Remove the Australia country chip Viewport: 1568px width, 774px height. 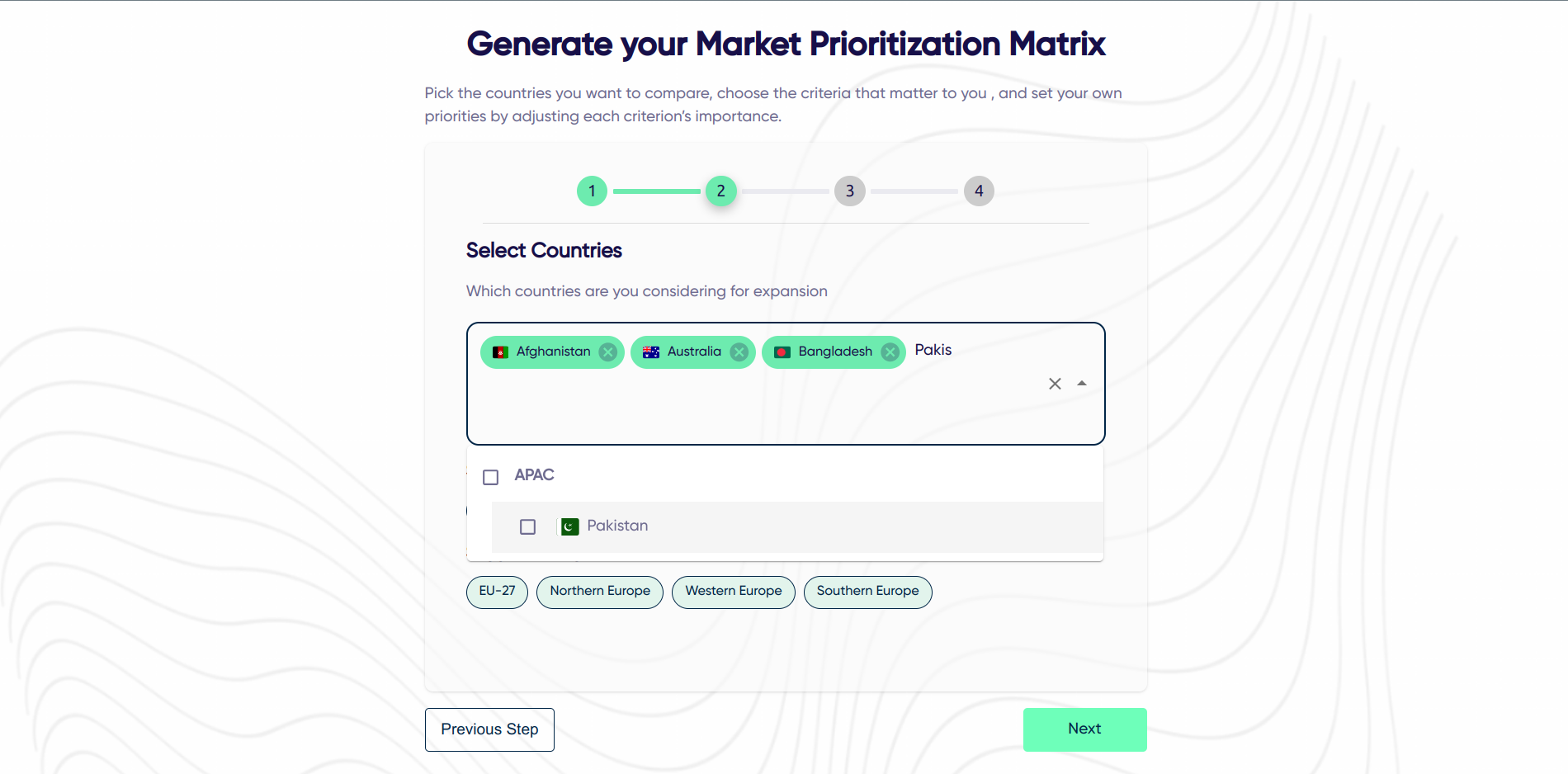[x=739, y=352]
